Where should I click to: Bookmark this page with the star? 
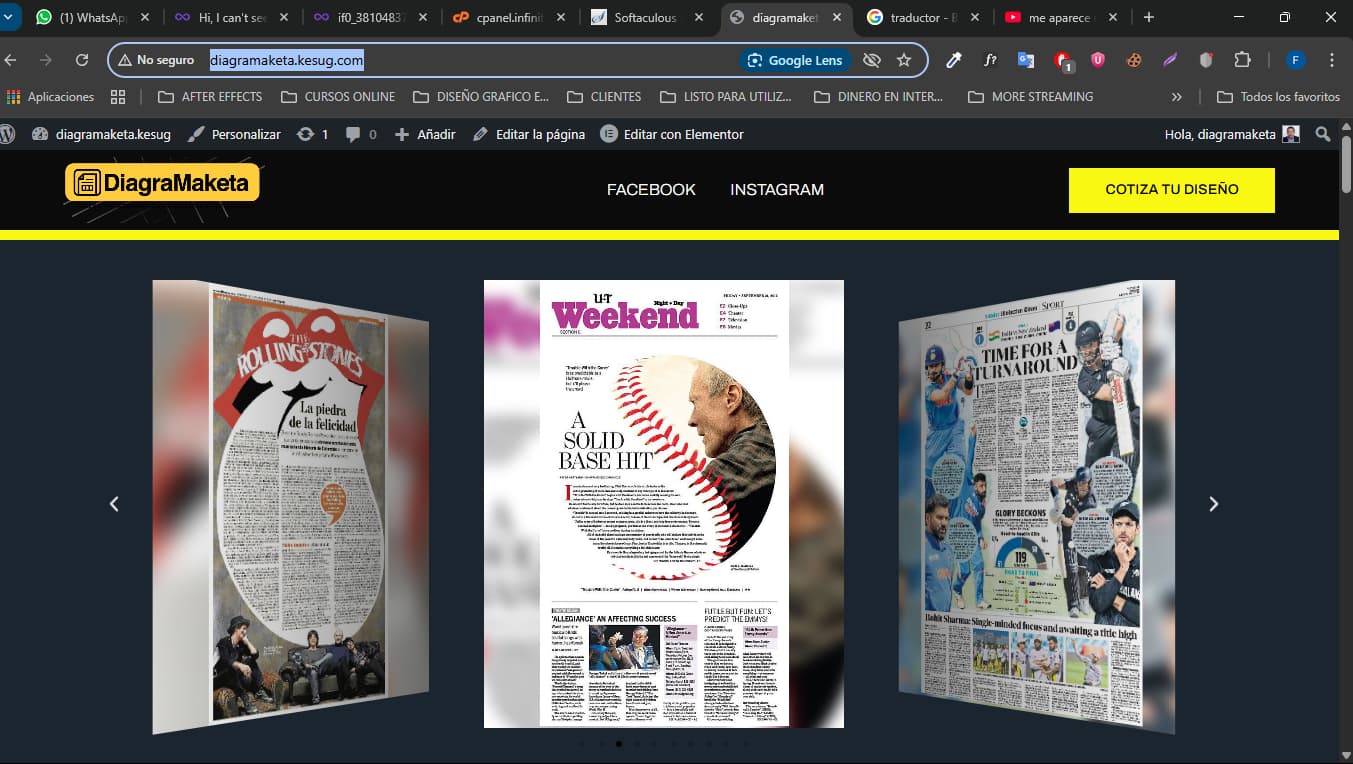(x=904, y=60)
